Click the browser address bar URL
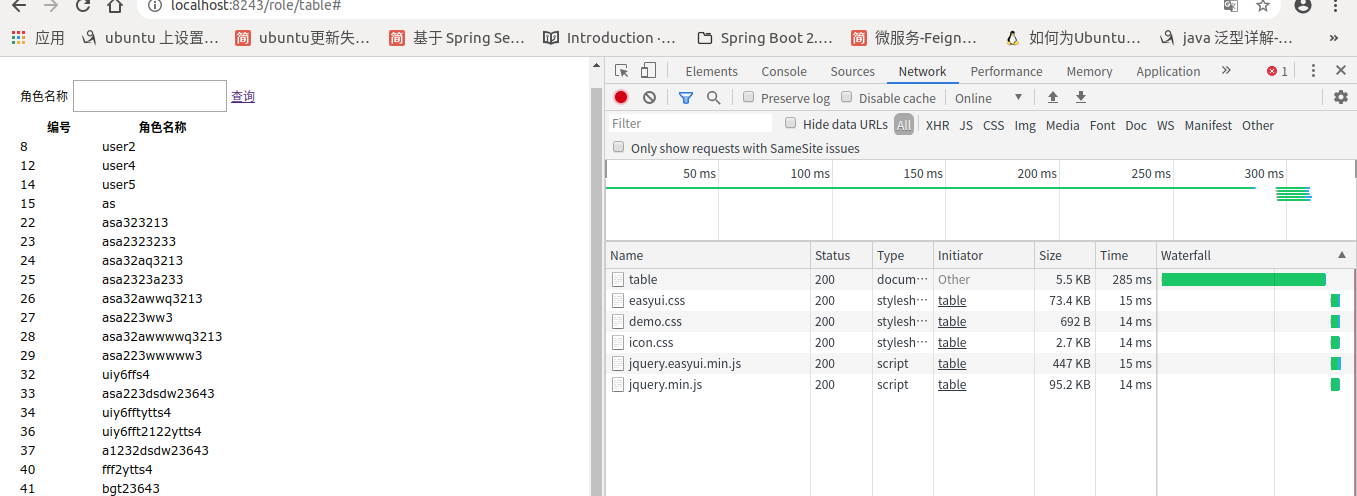 pos(256,5)
